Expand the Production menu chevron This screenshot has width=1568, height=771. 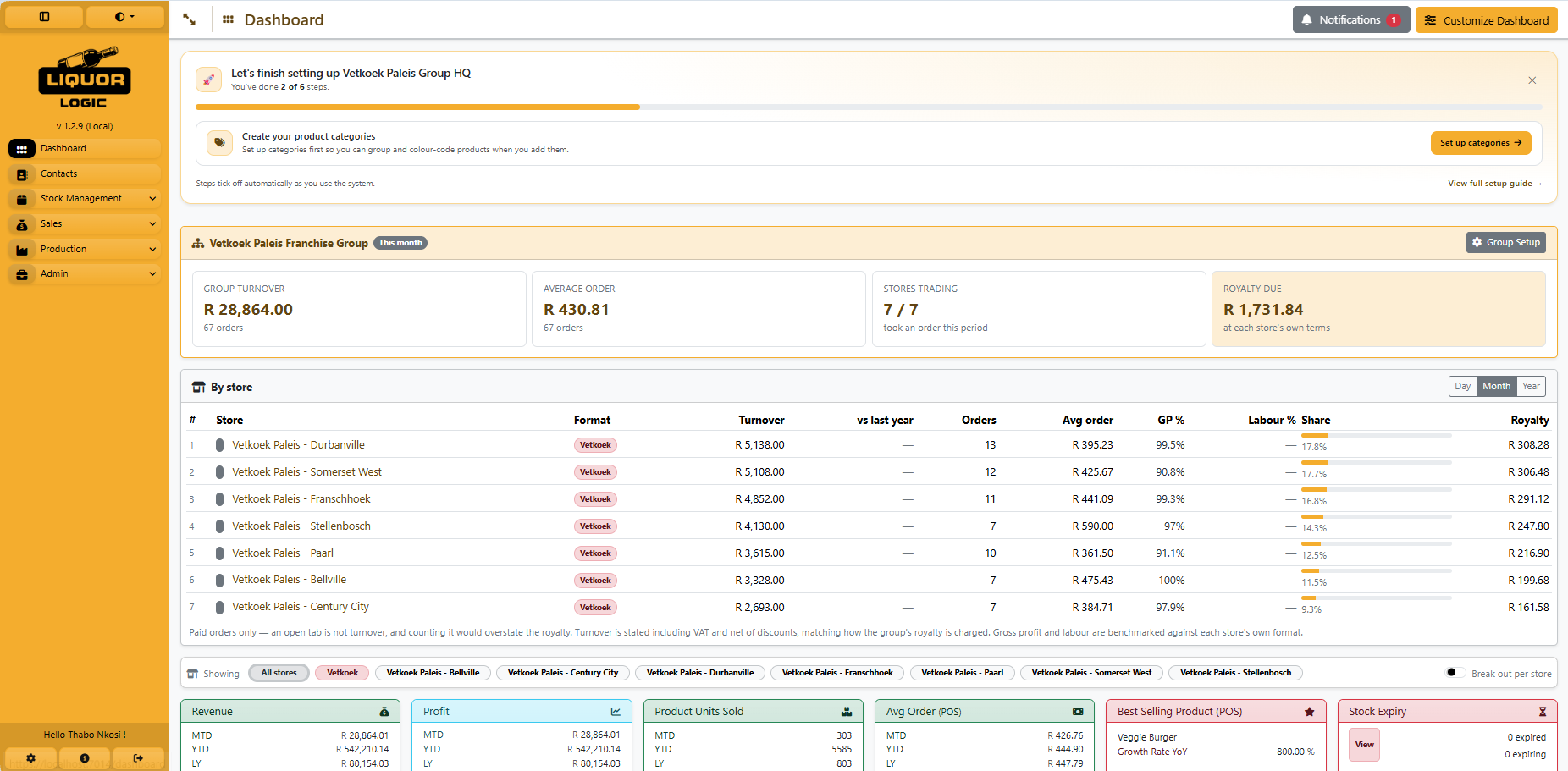152,250
